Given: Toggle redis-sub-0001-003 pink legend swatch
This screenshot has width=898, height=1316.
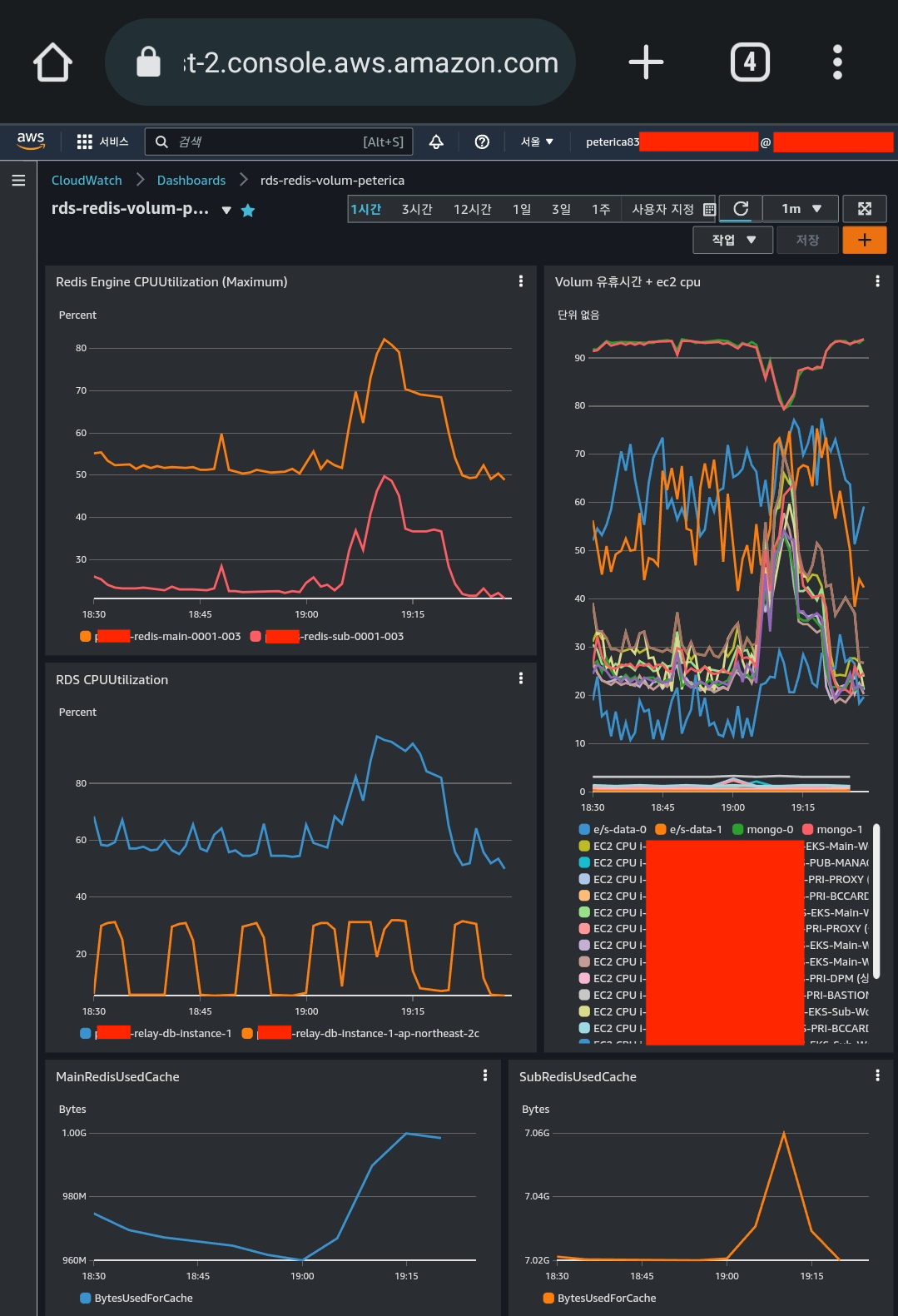Looking at the screenshot, I should click(x=256, y=636).
